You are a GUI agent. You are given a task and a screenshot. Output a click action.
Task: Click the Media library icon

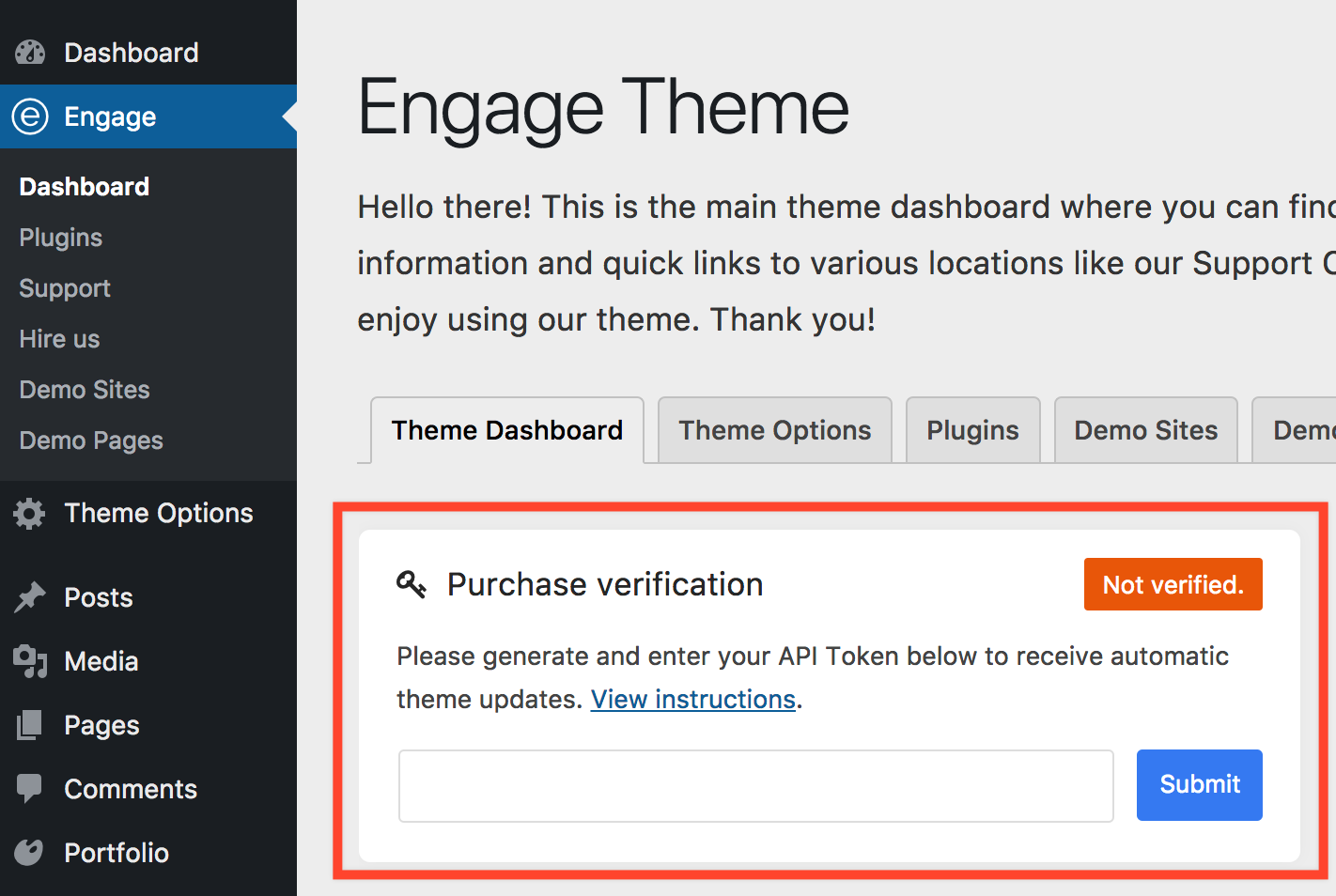30,661
